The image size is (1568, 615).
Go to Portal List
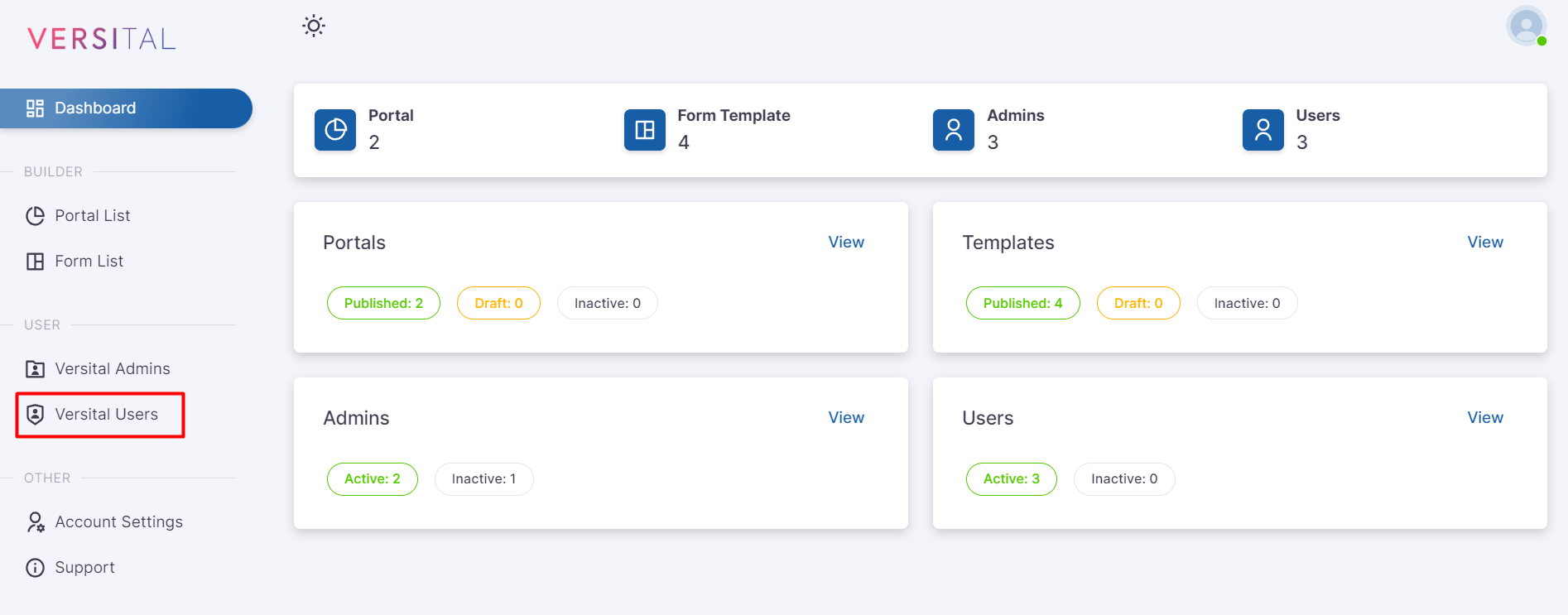click(92, 216)
